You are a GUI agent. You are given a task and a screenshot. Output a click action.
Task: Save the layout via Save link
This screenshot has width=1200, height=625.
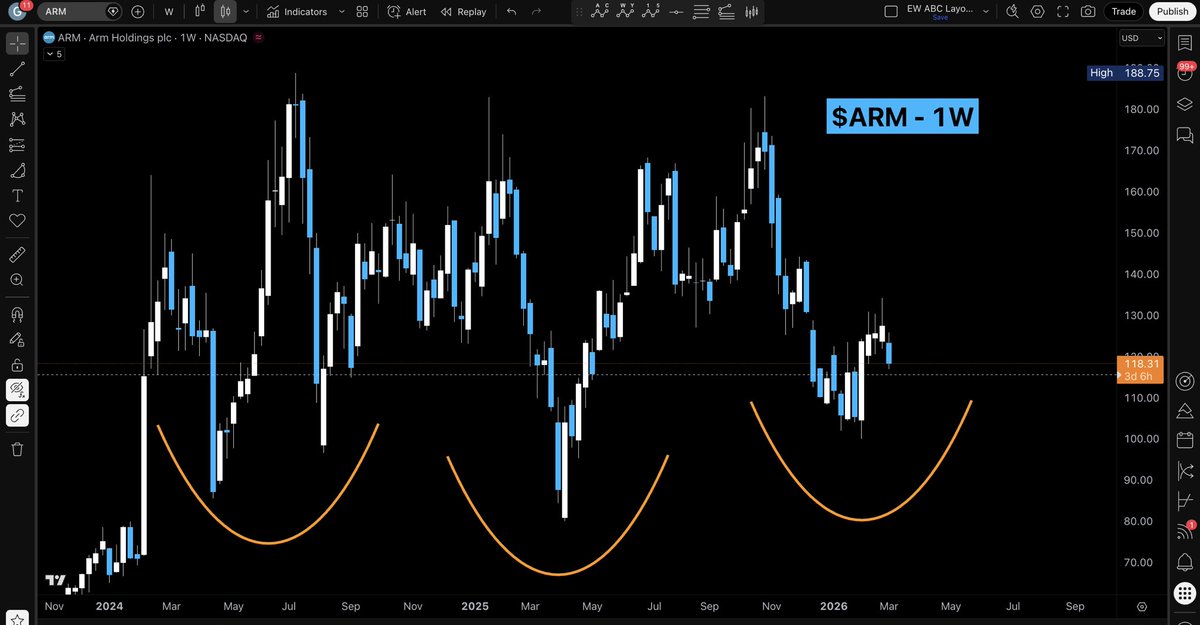(940, 18)
